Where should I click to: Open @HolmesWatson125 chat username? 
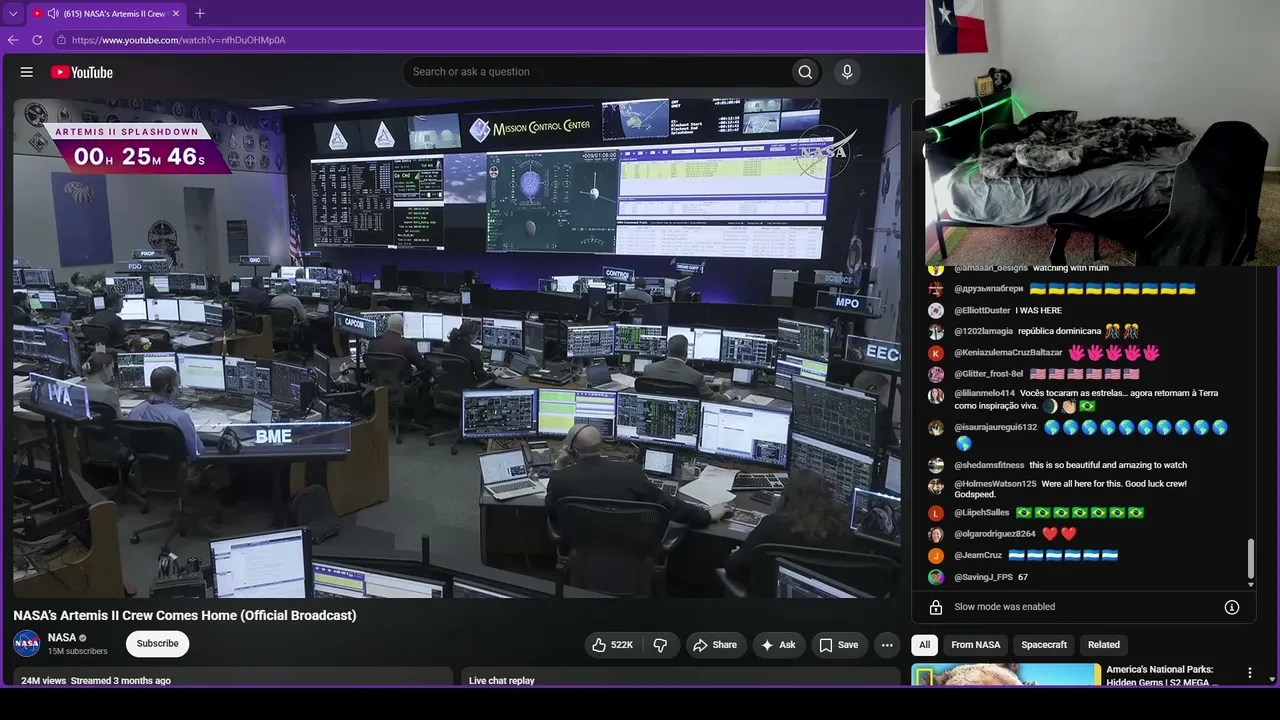tap(995, 484)
